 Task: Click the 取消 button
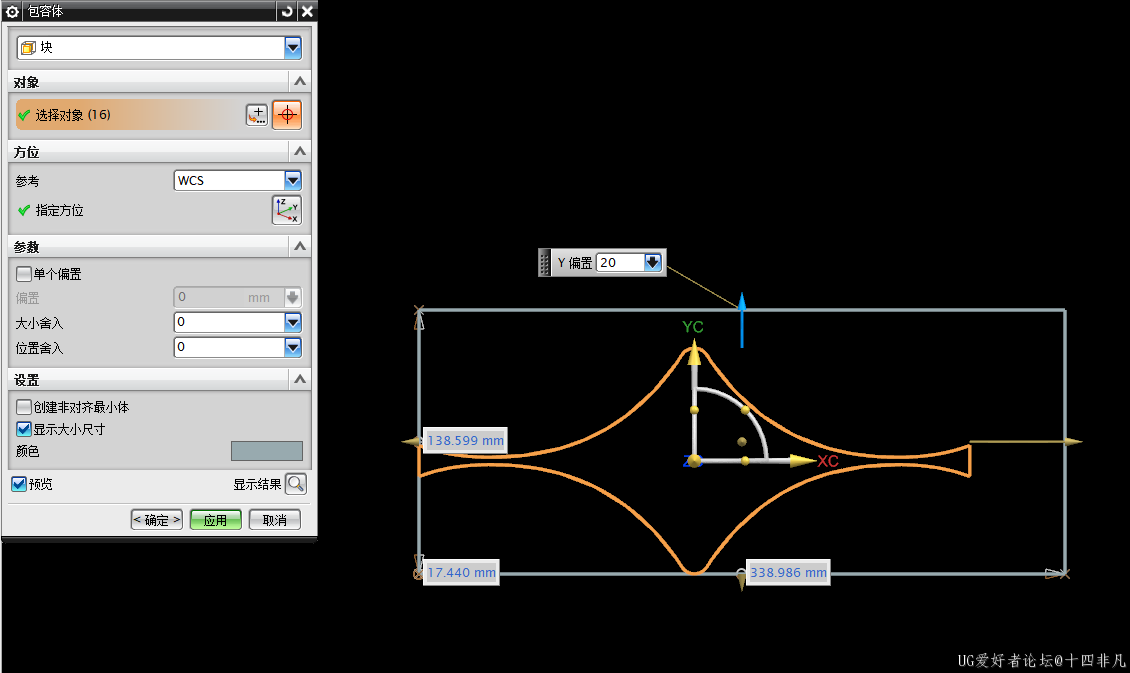(275, 520)
